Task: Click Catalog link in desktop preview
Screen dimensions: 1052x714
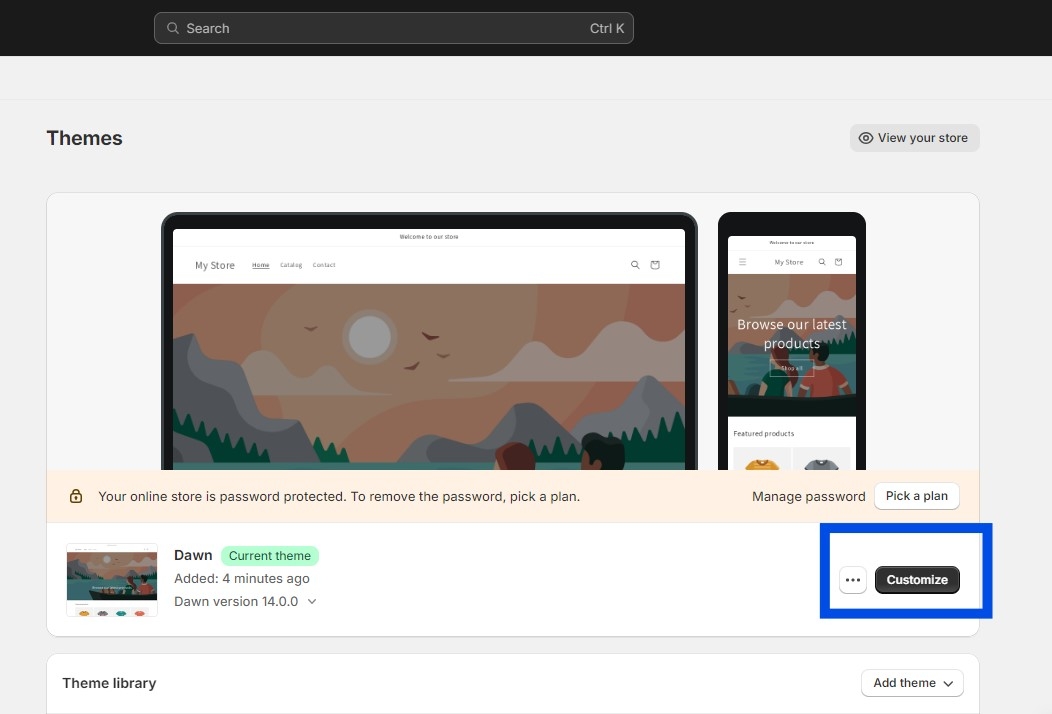Action: pos(291,265)
